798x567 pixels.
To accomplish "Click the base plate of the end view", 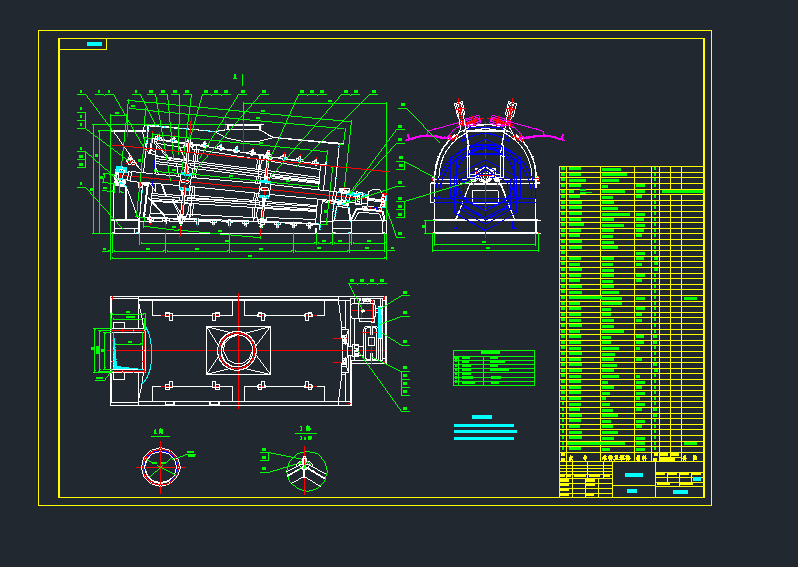I will pyautogui.click(x=485, y=240).
